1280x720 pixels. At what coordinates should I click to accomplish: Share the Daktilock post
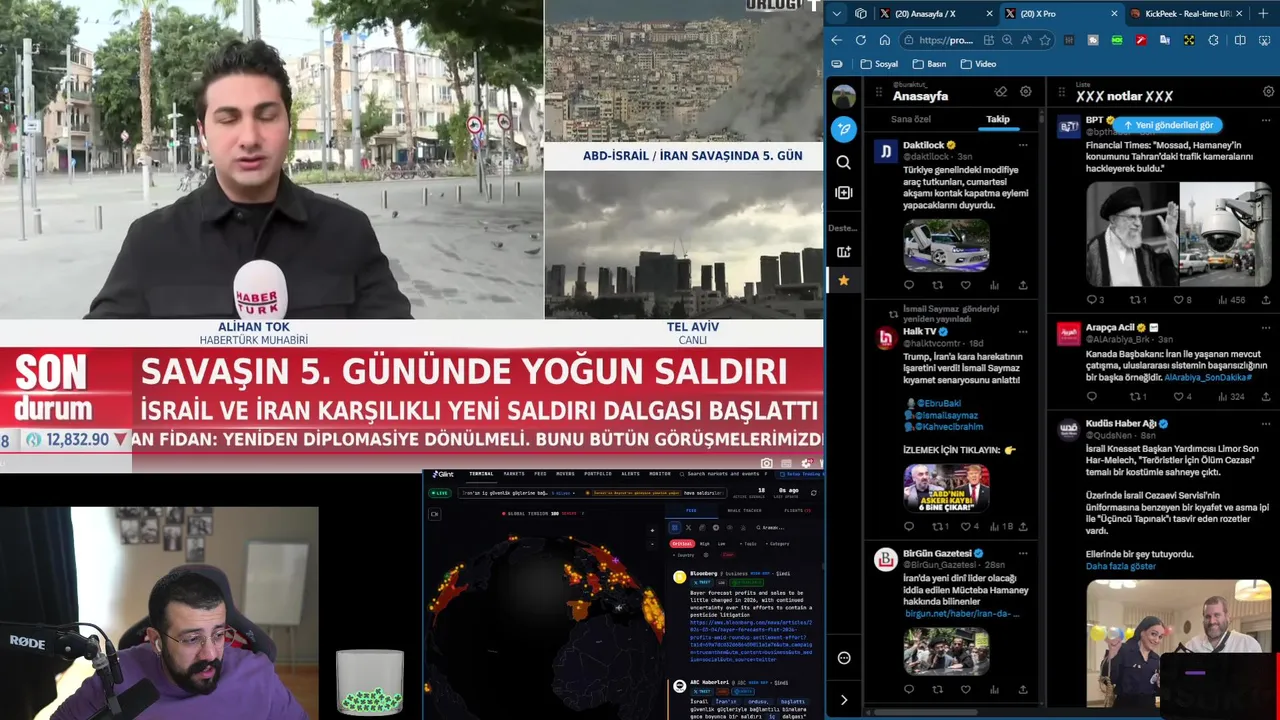(1023, 285)
